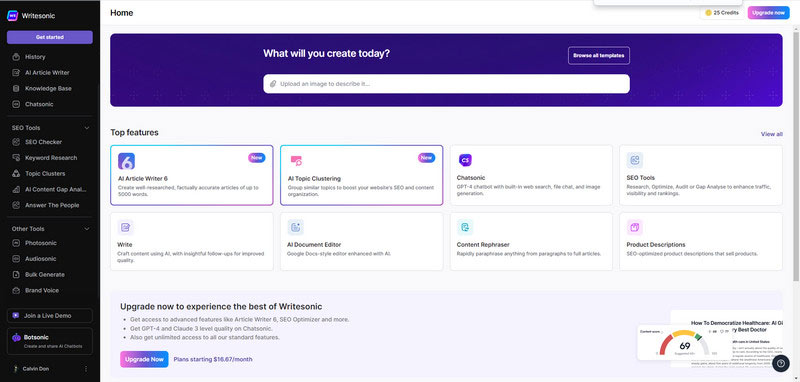Viewport: 800px width, 382px height.
Task: Click the Top features heading
Action: (134, 133)
